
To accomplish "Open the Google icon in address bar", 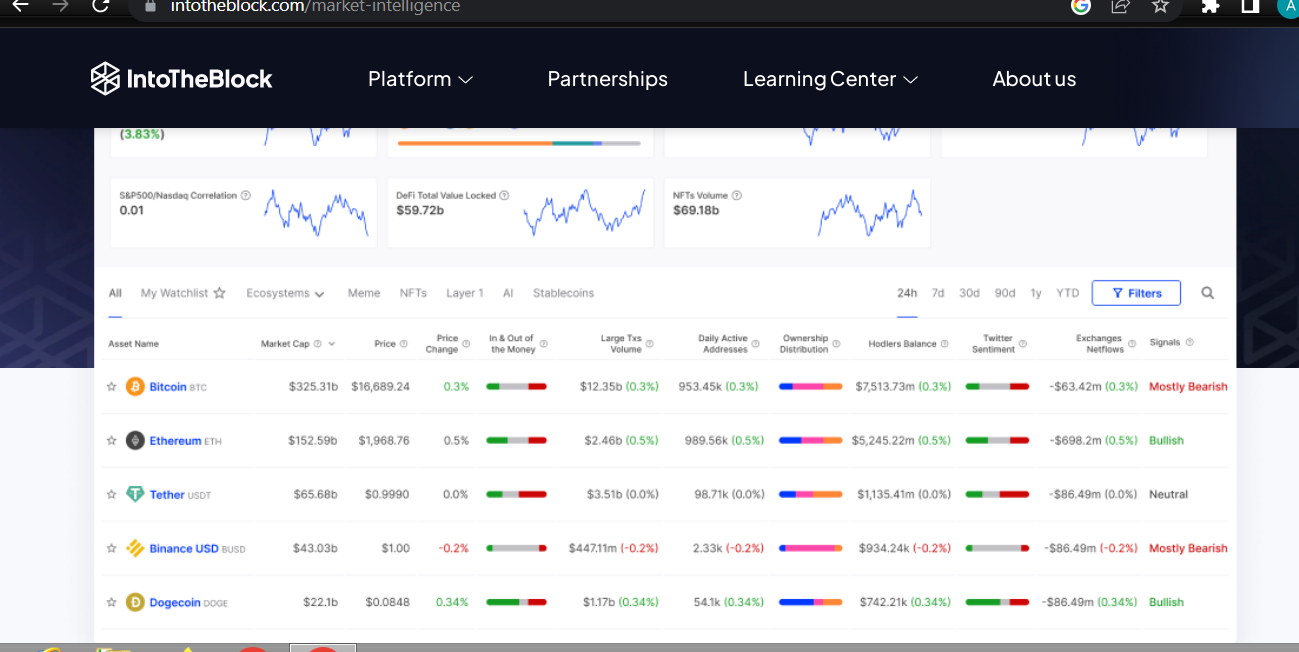I will coord(1080,6).
